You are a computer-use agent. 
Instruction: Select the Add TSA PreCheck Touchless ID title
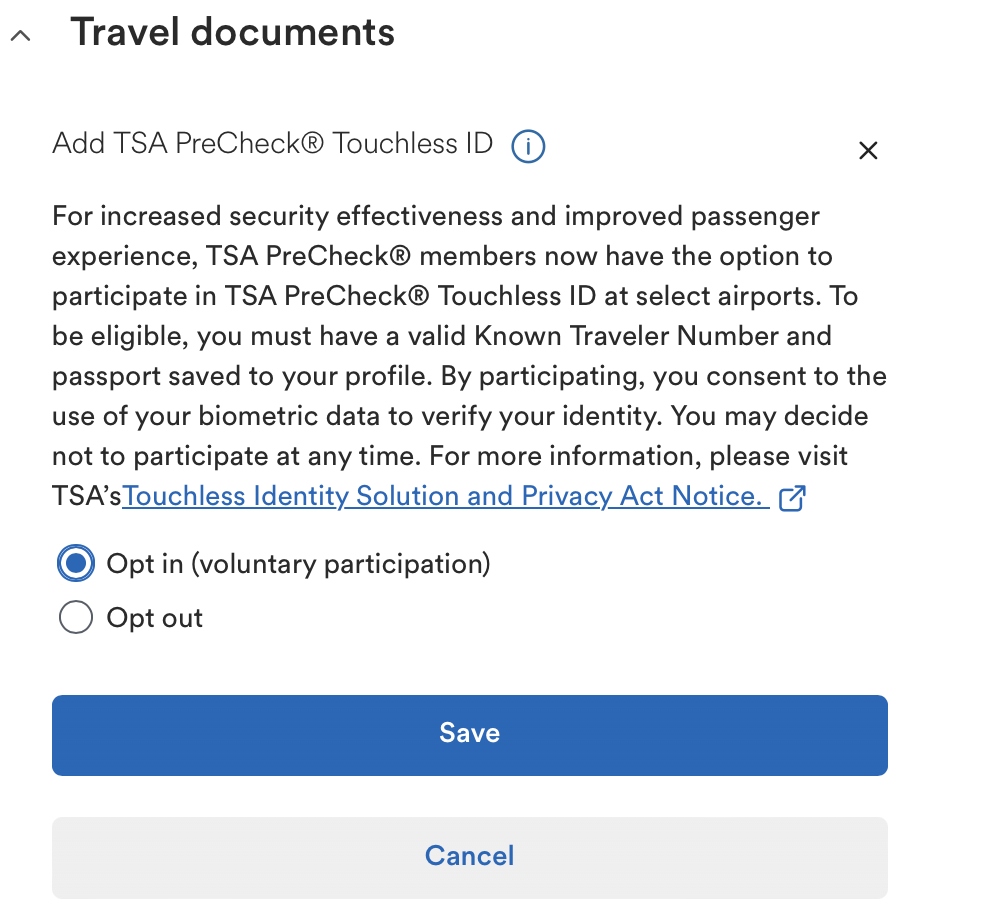pos(271,144)
